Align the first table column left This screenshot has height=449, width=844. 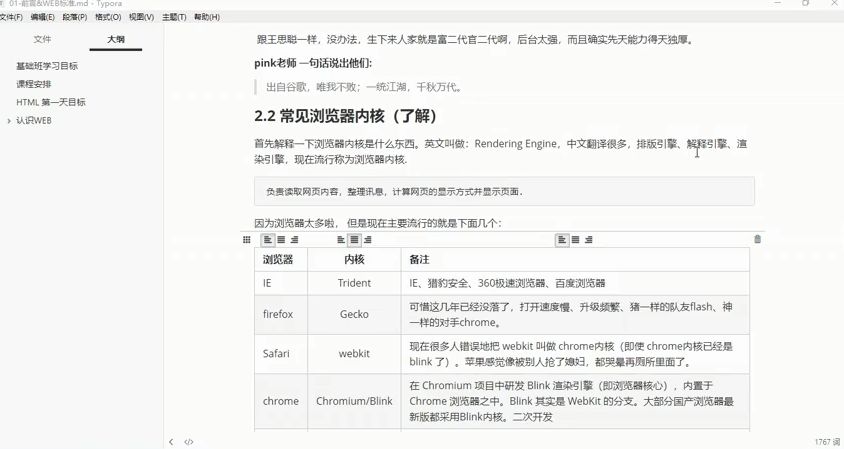tap(268, 240)
